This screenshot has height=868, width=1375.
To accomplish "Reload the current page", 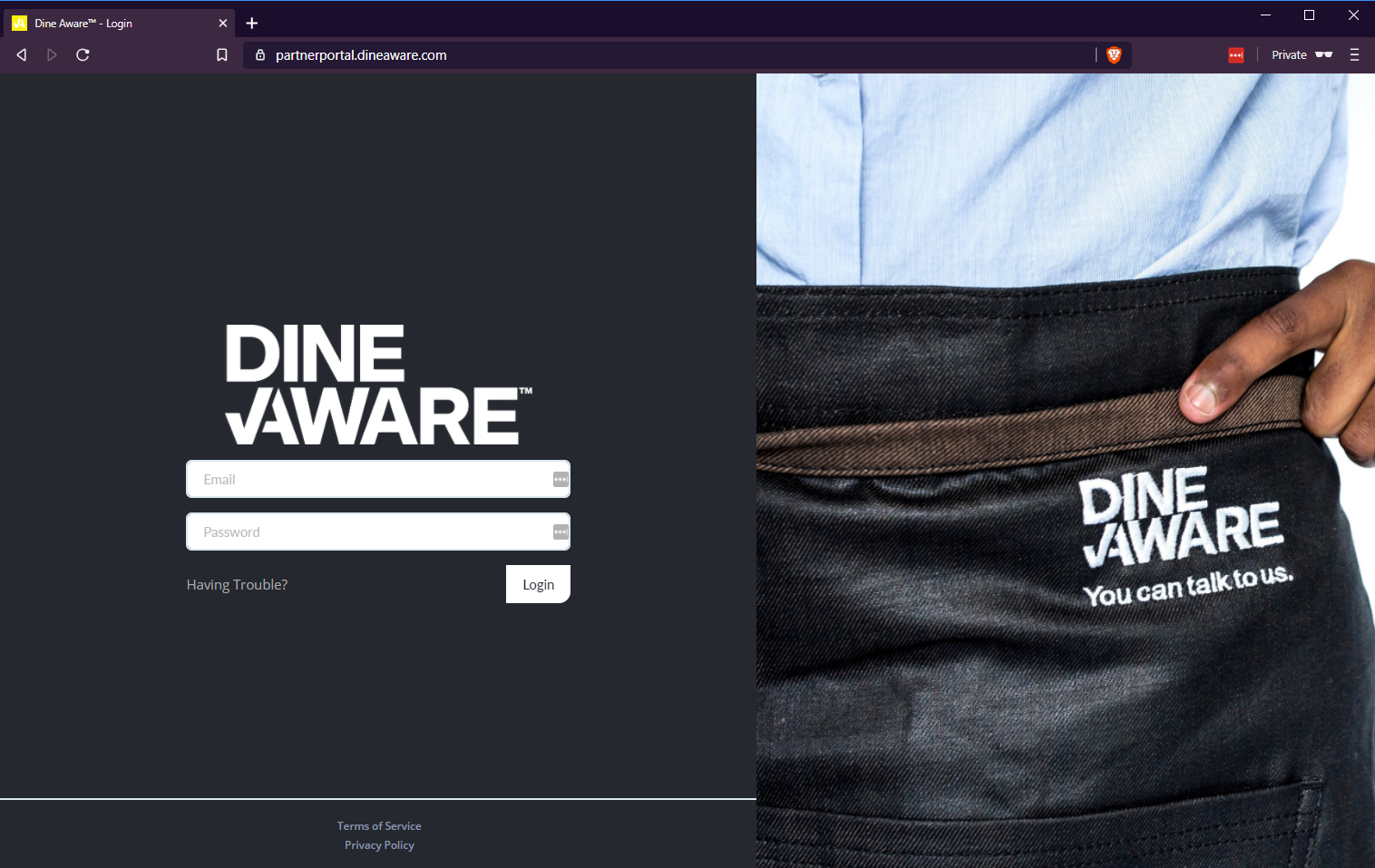I will click(x=83, y=55).
